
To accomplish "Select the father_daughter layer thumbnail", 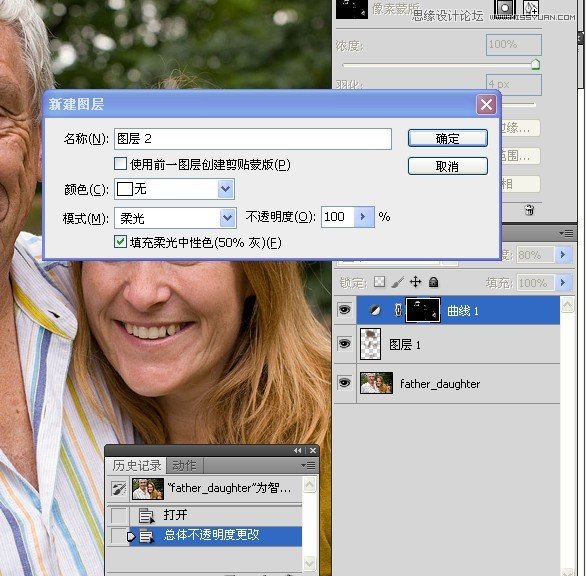I will click(376, 383).
